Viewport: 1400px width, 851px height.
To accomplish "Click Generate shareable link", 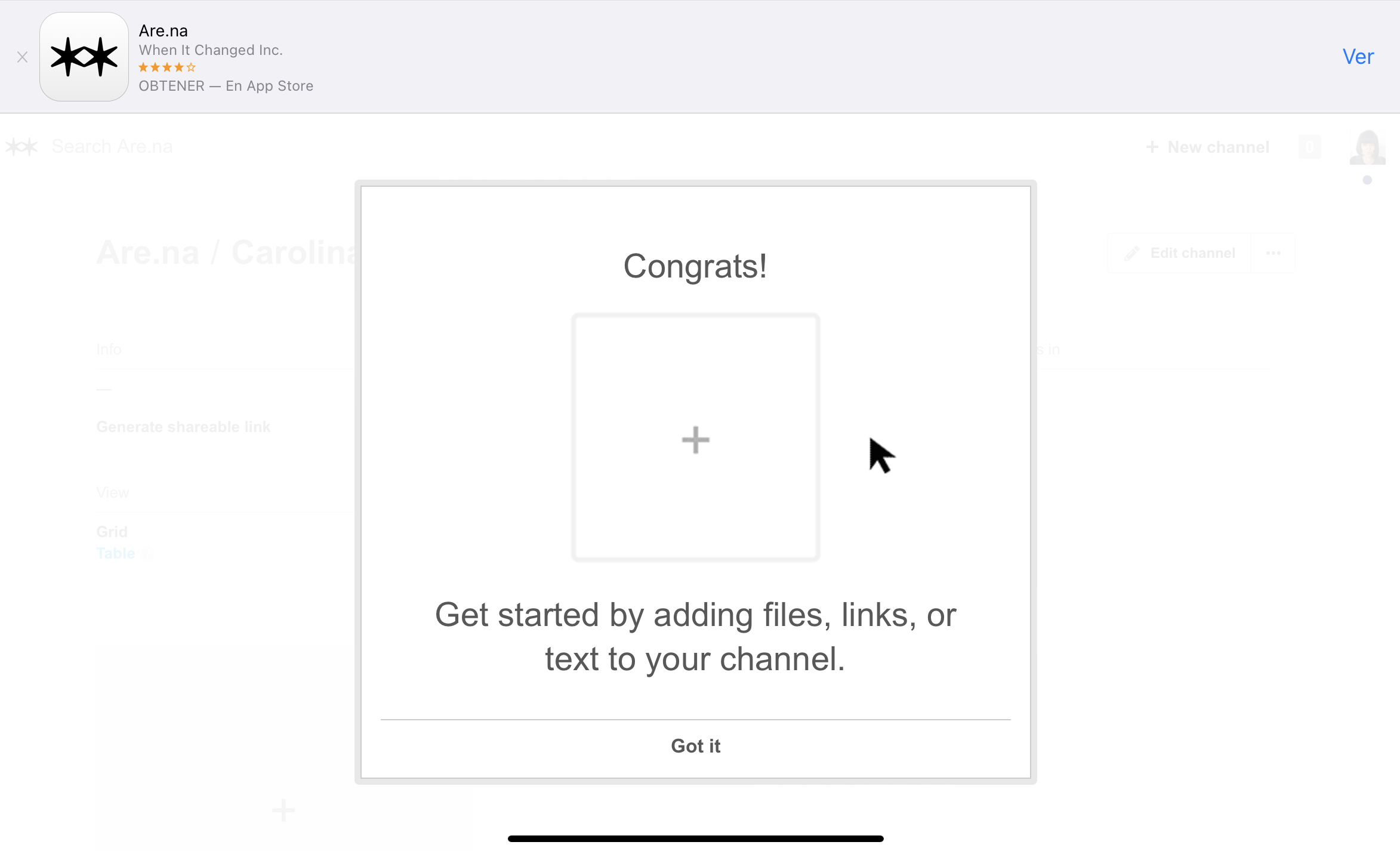I will [183, 427].
